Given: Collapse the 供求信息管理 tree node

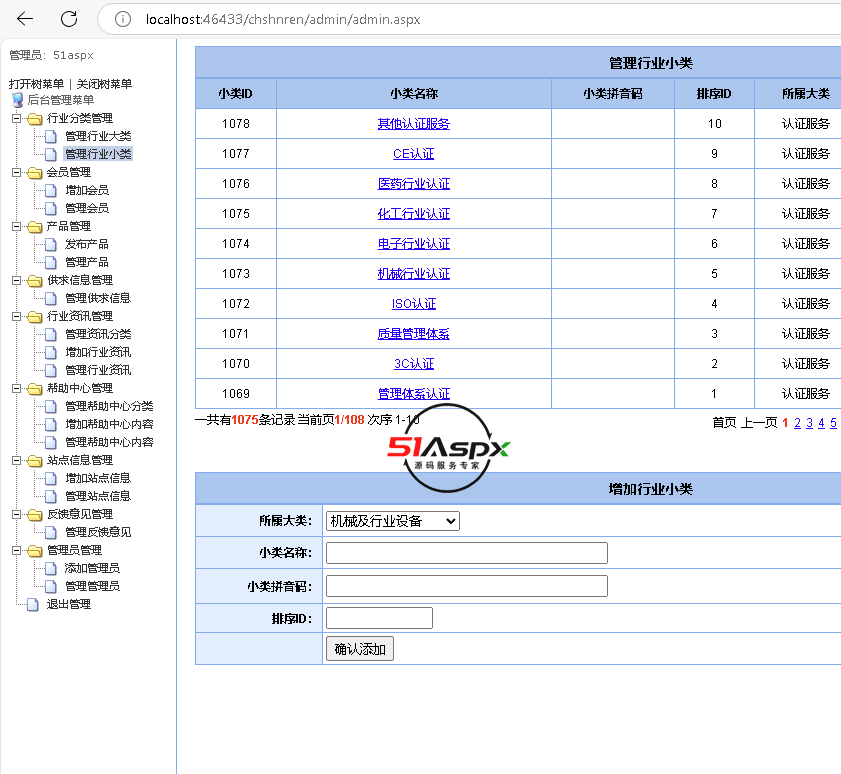Looking at the screenshot, I should click(17, 280).
